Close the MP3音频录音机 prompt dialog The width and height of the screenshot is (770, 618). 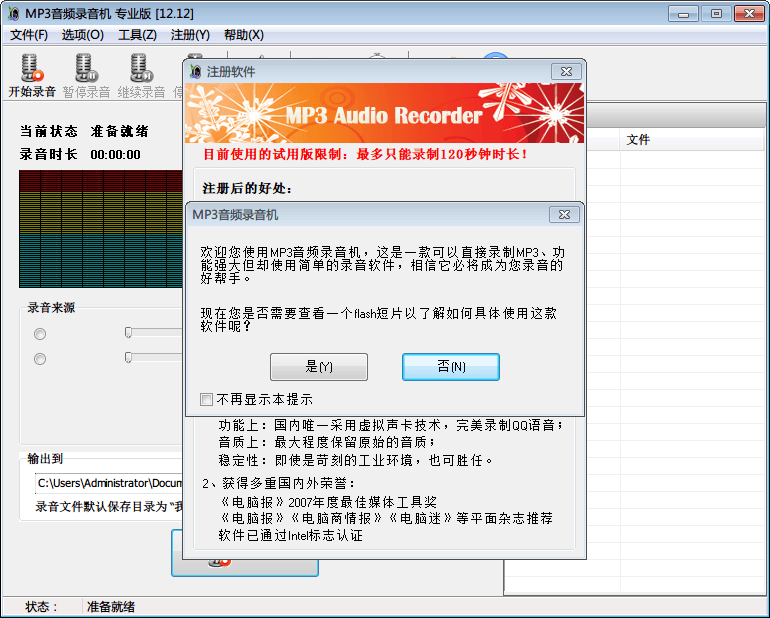click(564, 215)
